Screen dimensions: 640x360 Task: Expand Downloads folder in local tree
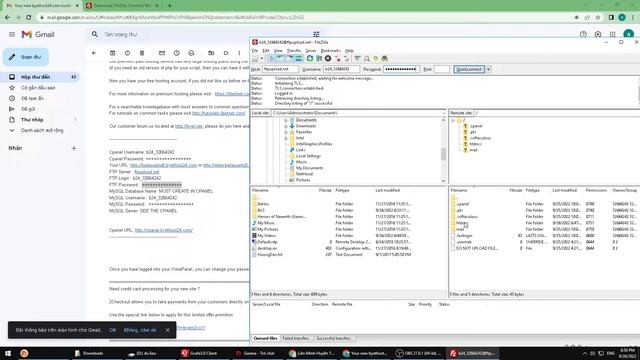[286, 127]
